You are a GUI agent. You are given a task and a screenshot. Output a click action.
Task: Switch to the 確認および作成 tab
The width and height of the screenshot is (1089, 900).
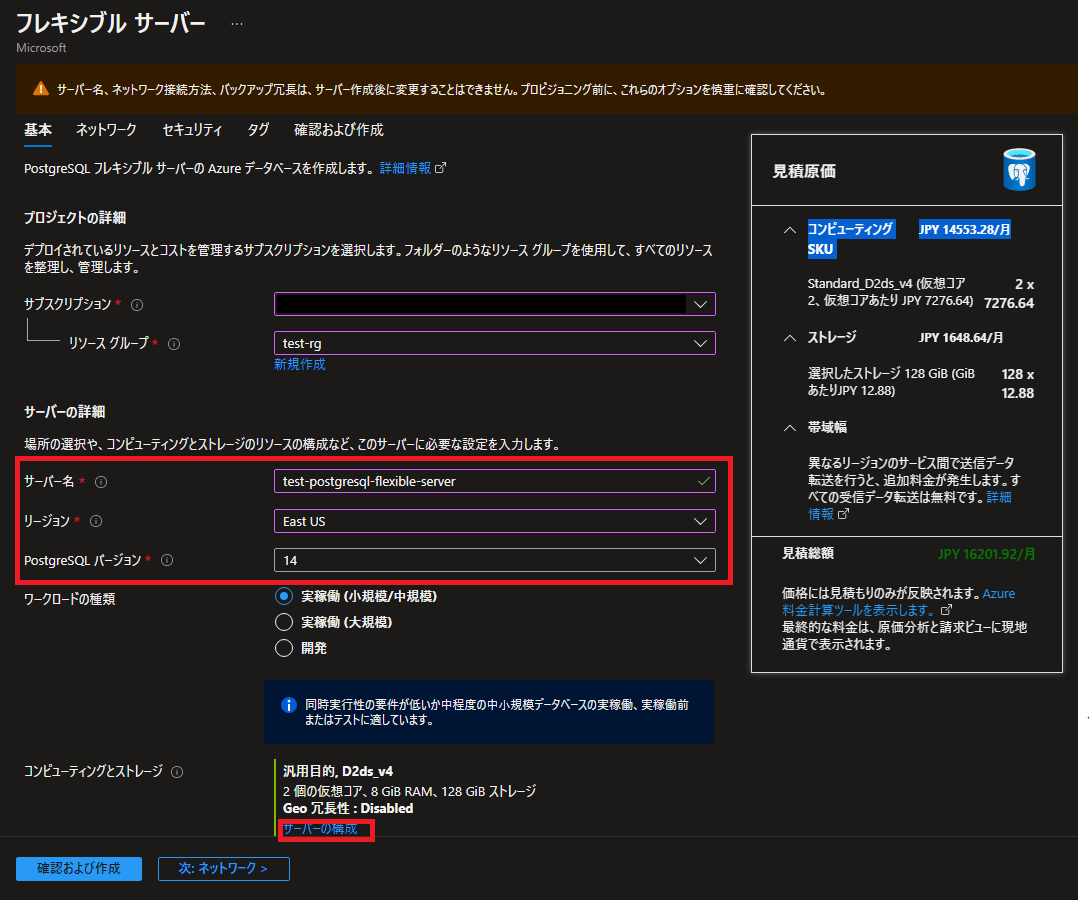338,130
